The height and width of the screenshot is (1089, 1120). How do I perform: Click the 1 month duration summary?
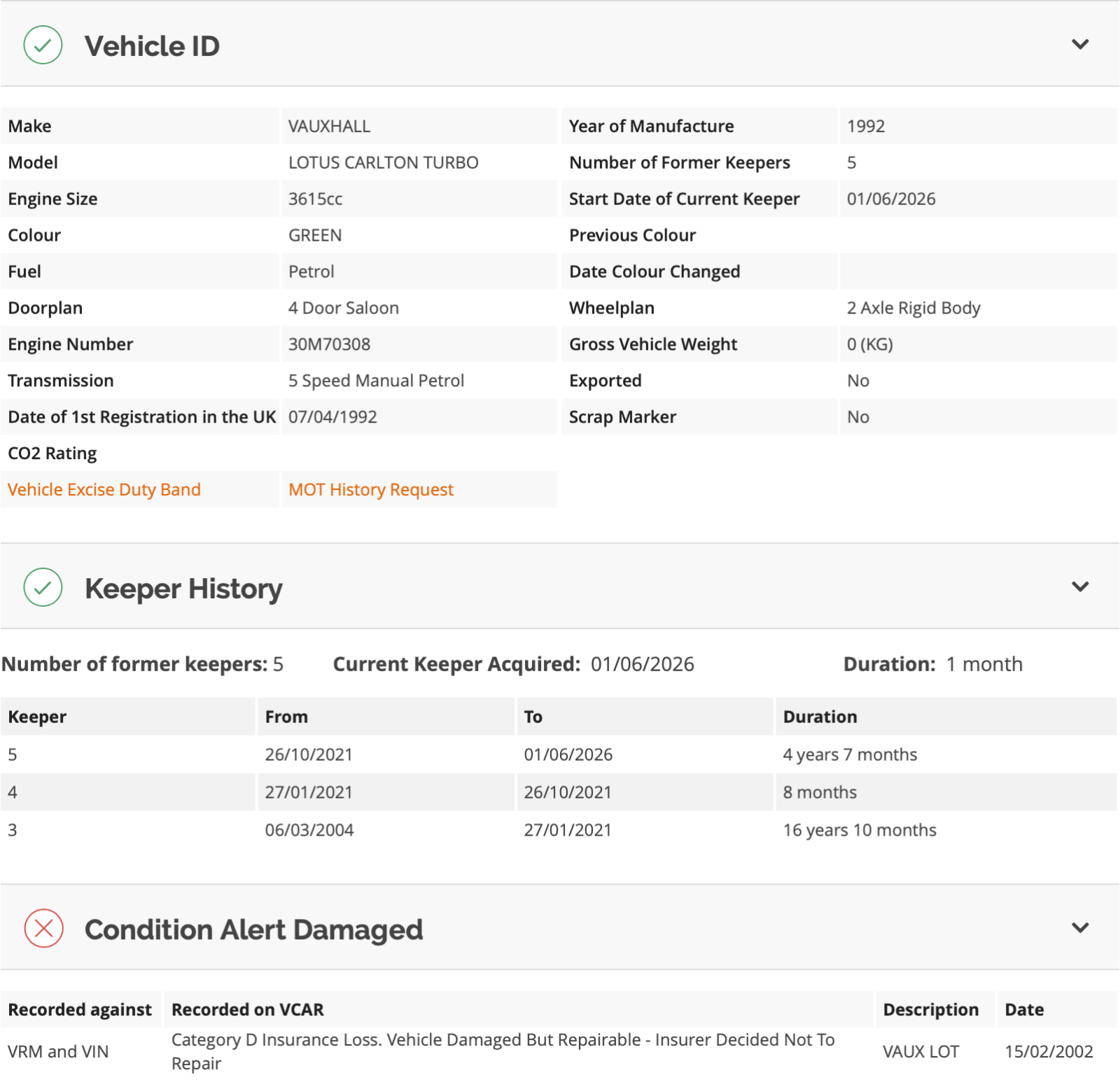click(984, 664)
